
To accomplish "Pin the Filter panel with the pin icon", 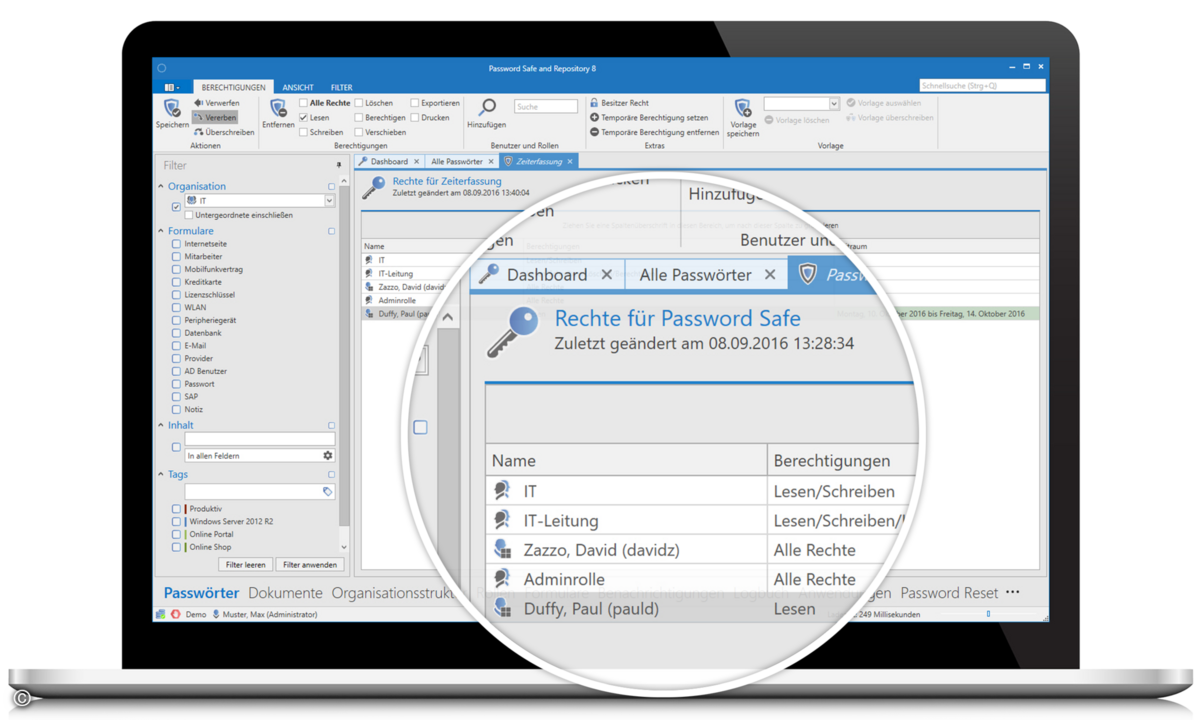I will (339, 165).
